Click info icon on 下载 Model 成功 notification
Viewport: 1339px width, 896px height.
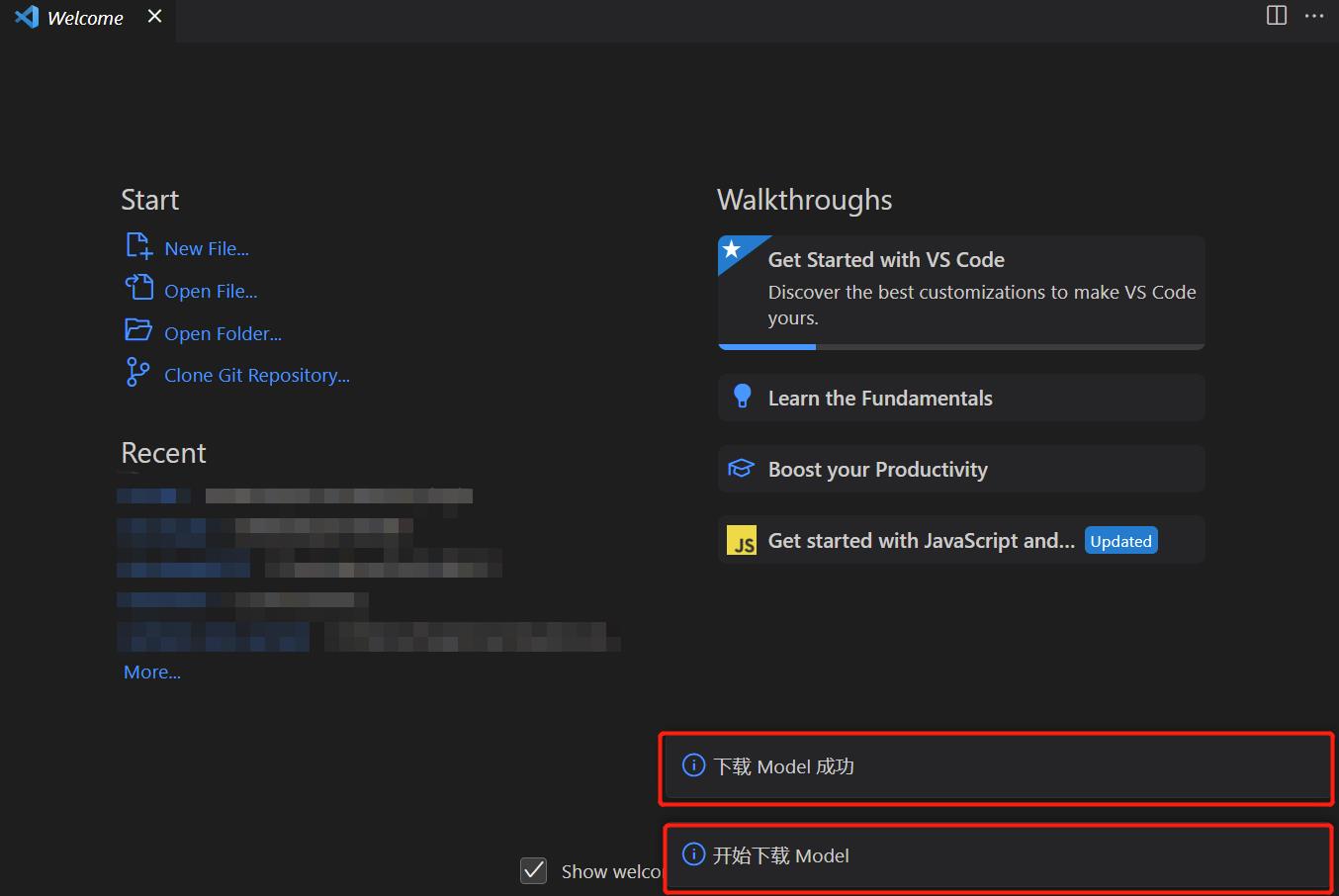tap(694, 765)
